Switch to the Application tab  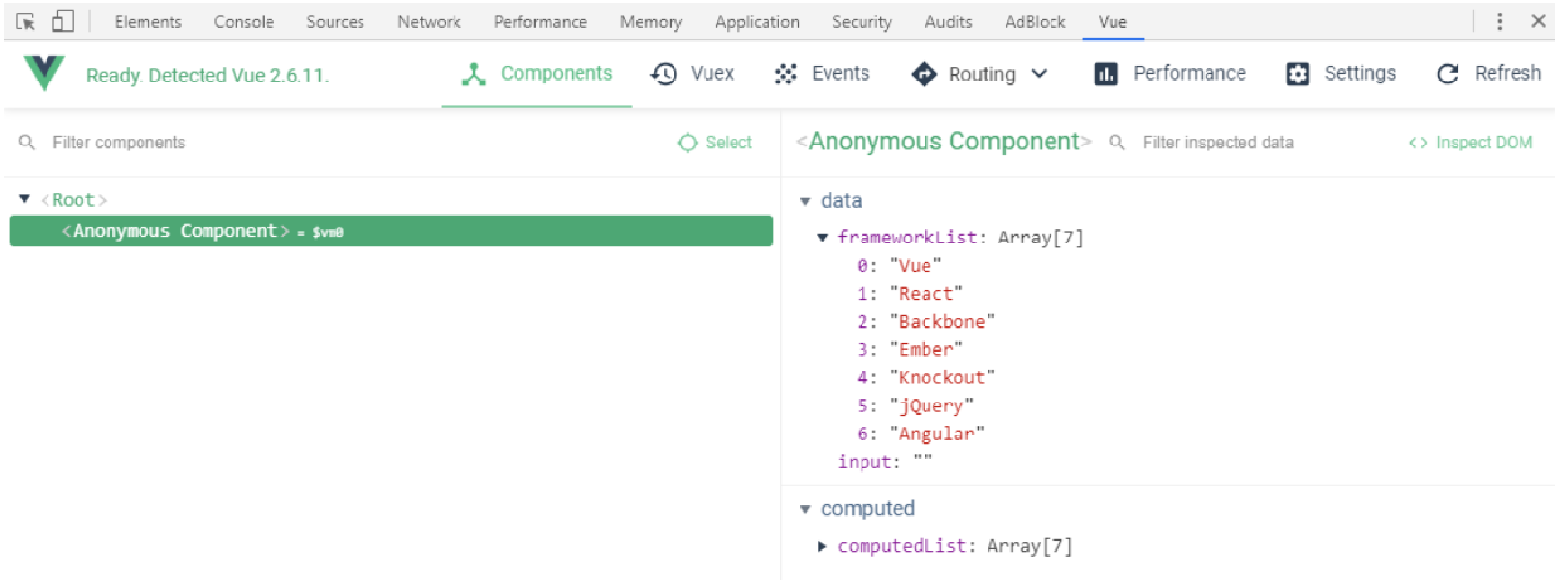(x=758, y=21)
